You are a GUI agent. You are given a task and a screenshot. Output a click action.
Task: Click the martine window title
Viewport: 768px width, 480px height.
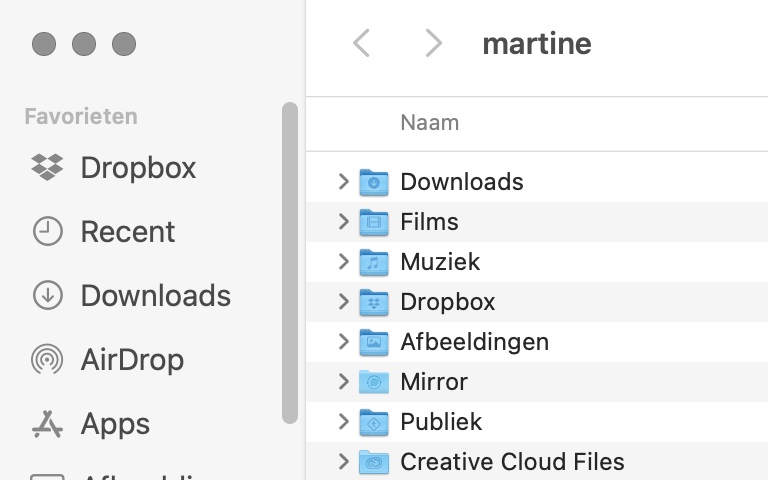(537, 43)
